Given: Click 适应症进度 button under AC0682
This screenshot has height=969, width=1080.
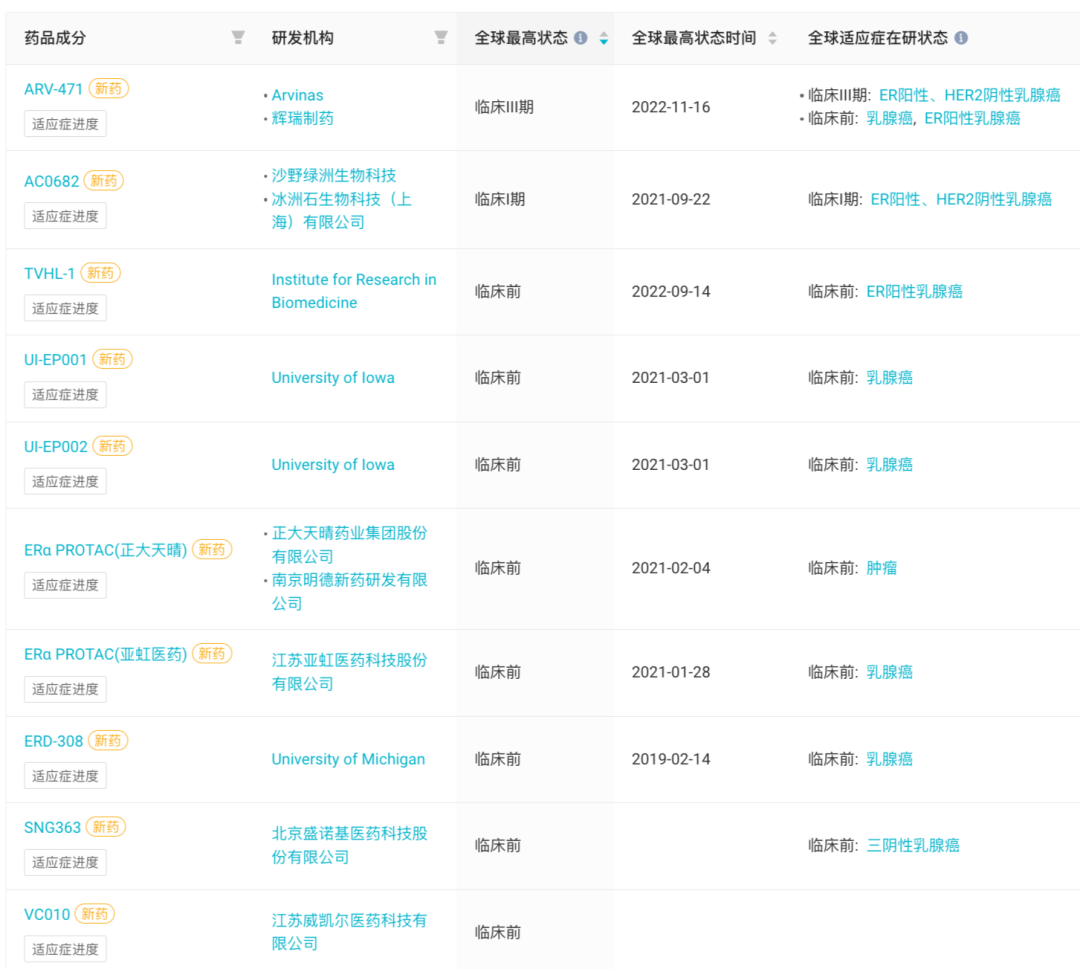Looking at the screenshot, I should coord(65,216).
